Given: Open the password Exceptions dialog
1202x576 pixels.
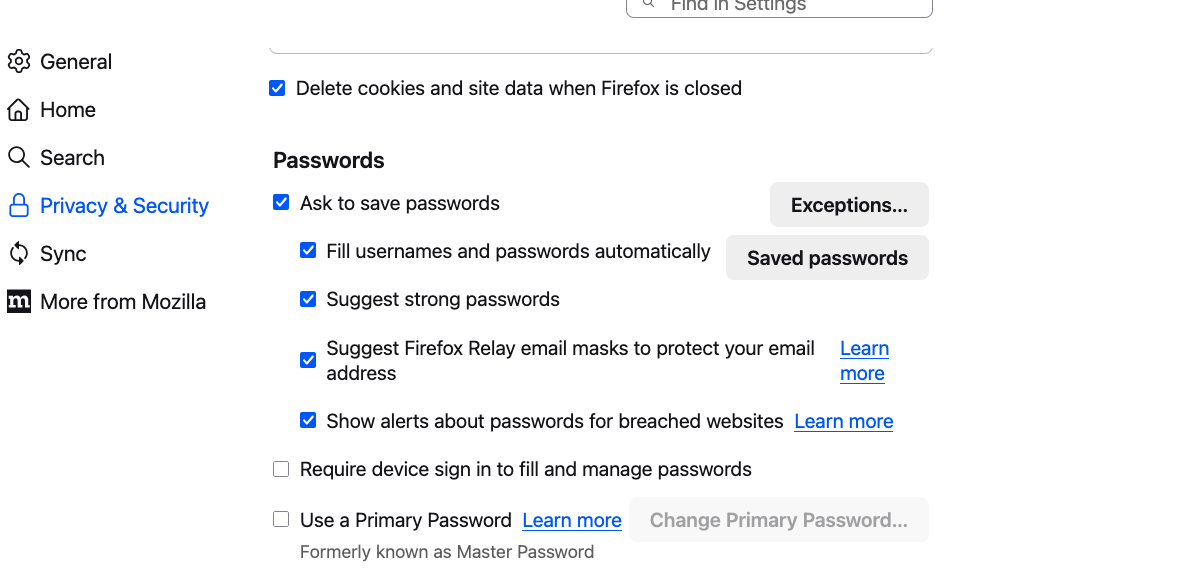Looking at the screenshot, I should [848, 205].
